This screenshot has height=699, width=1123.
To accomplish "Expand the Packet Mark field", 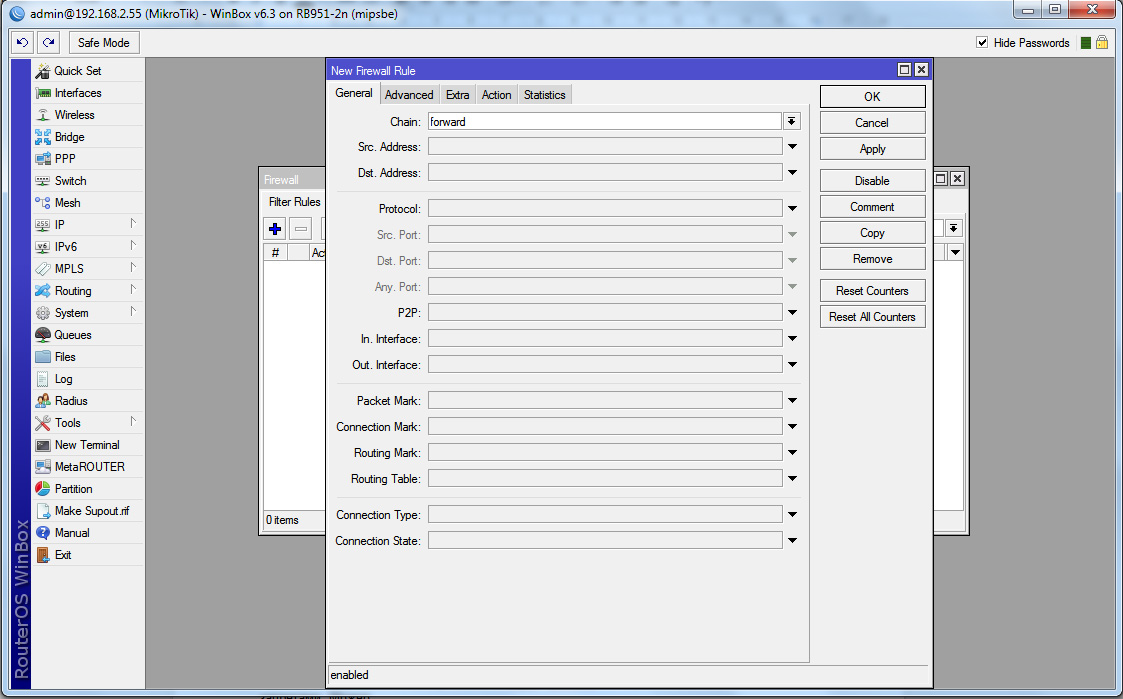I will pos(792,400).
